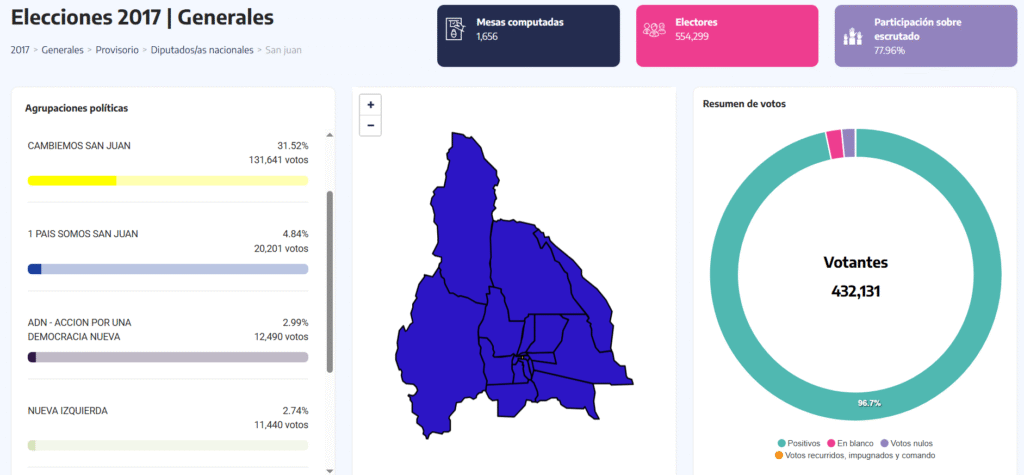Select 1 PAIS SOMOS SAN JUAN party name
1024x475 pixels.
[x=83, y=234]
